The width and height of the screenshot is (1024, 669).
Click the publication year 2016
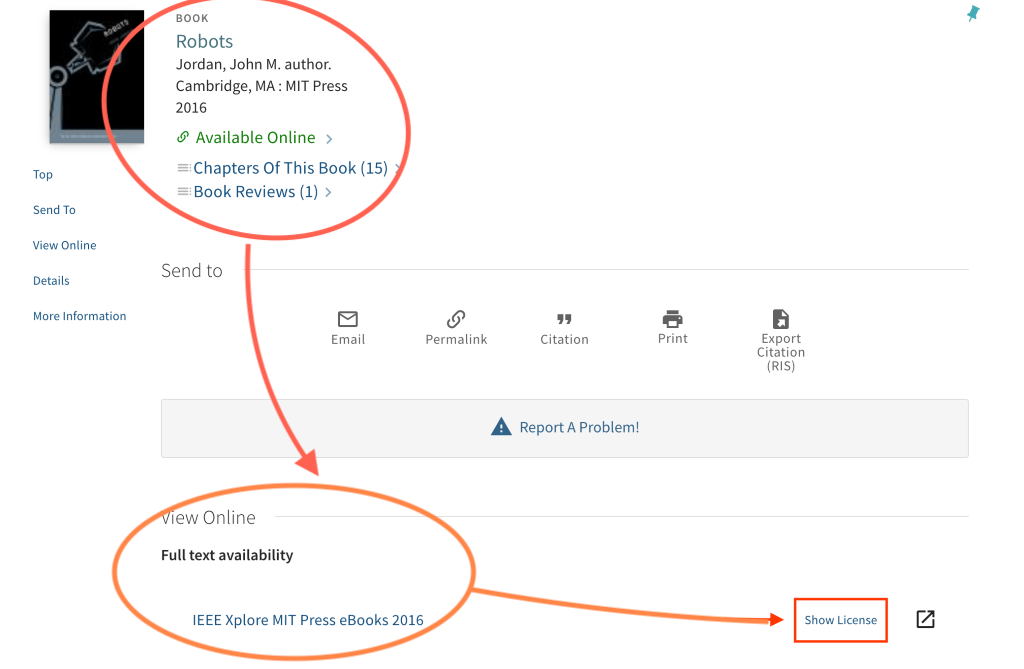tap(191, 107)
